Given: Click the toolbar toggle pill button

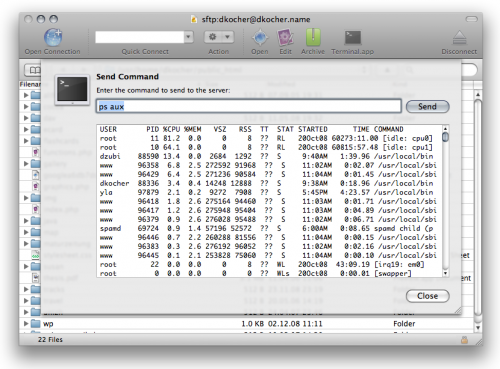Looking at the screenshot, I should click(471, 19).
